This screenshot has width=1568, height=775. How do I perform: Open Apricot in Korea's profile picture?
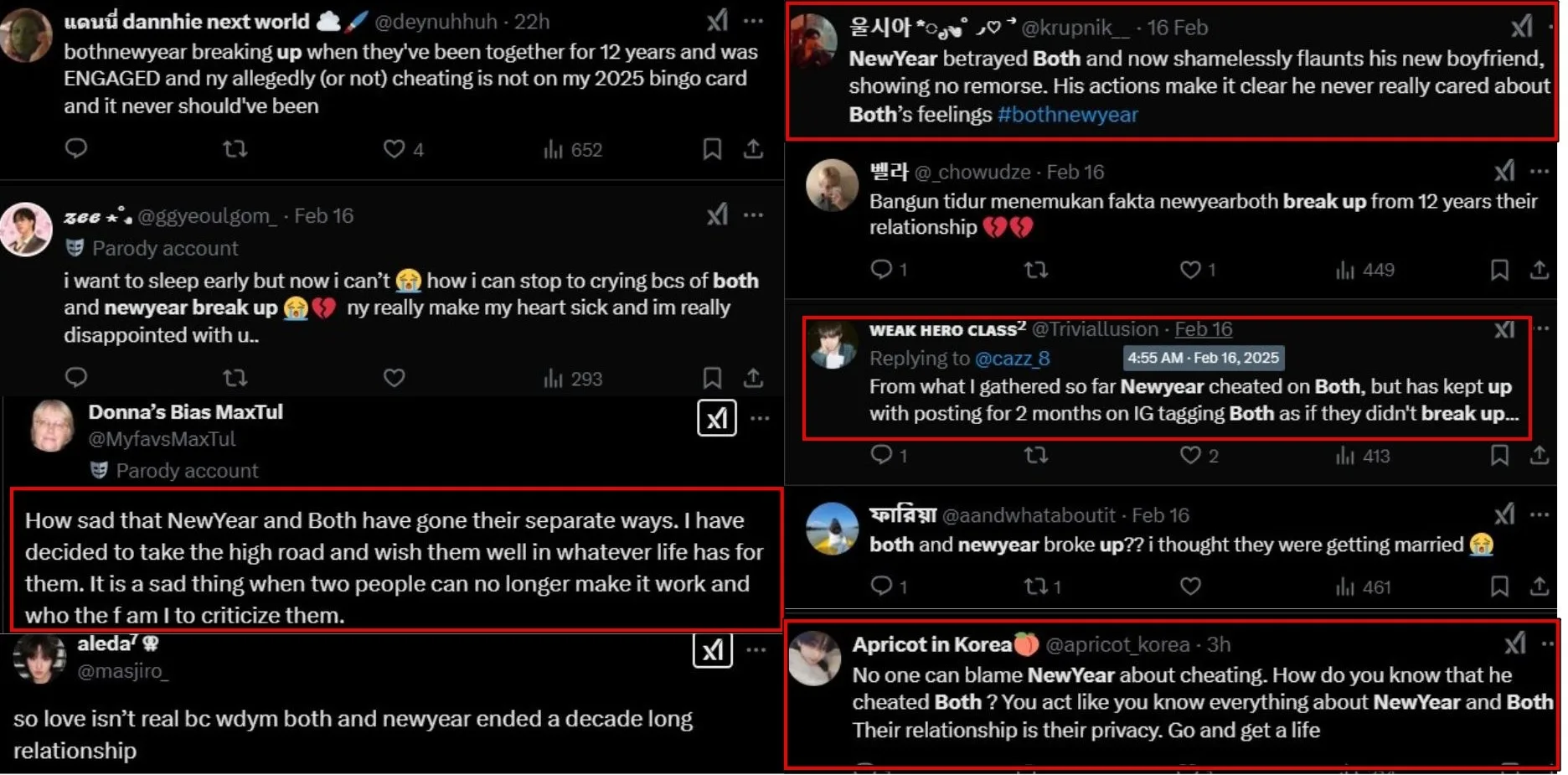(814, 659)
